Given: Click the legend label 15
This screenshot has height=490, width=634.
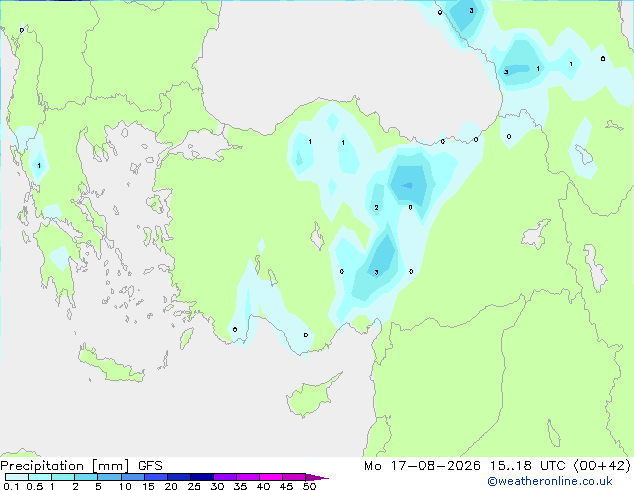Looking at the screenshot, I should click(148, 486).
